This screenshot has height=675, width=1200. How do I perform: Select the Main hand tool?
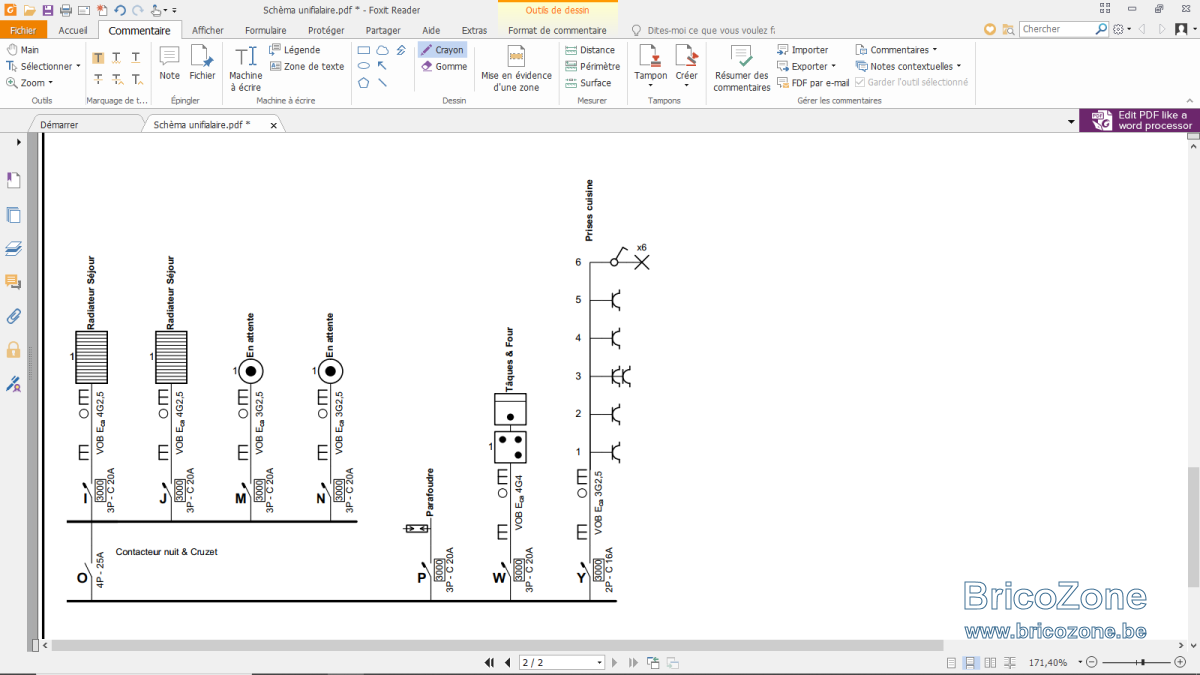tap(22, 49)
